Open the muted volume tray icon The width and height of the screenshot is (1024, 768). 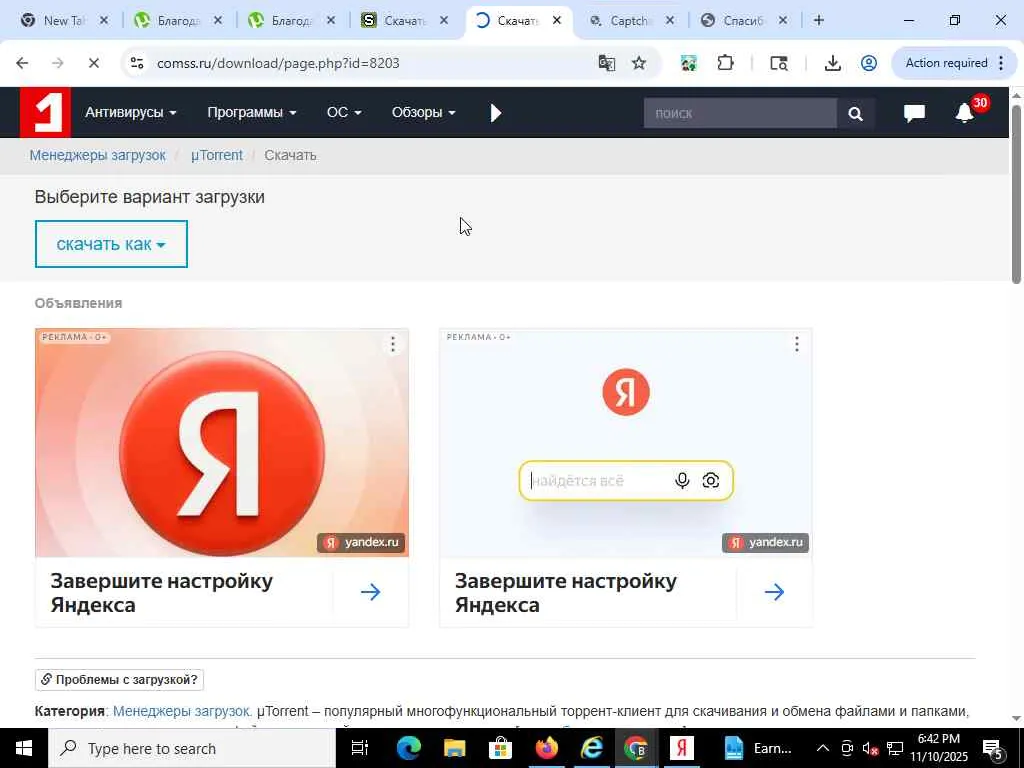[870, 748]
